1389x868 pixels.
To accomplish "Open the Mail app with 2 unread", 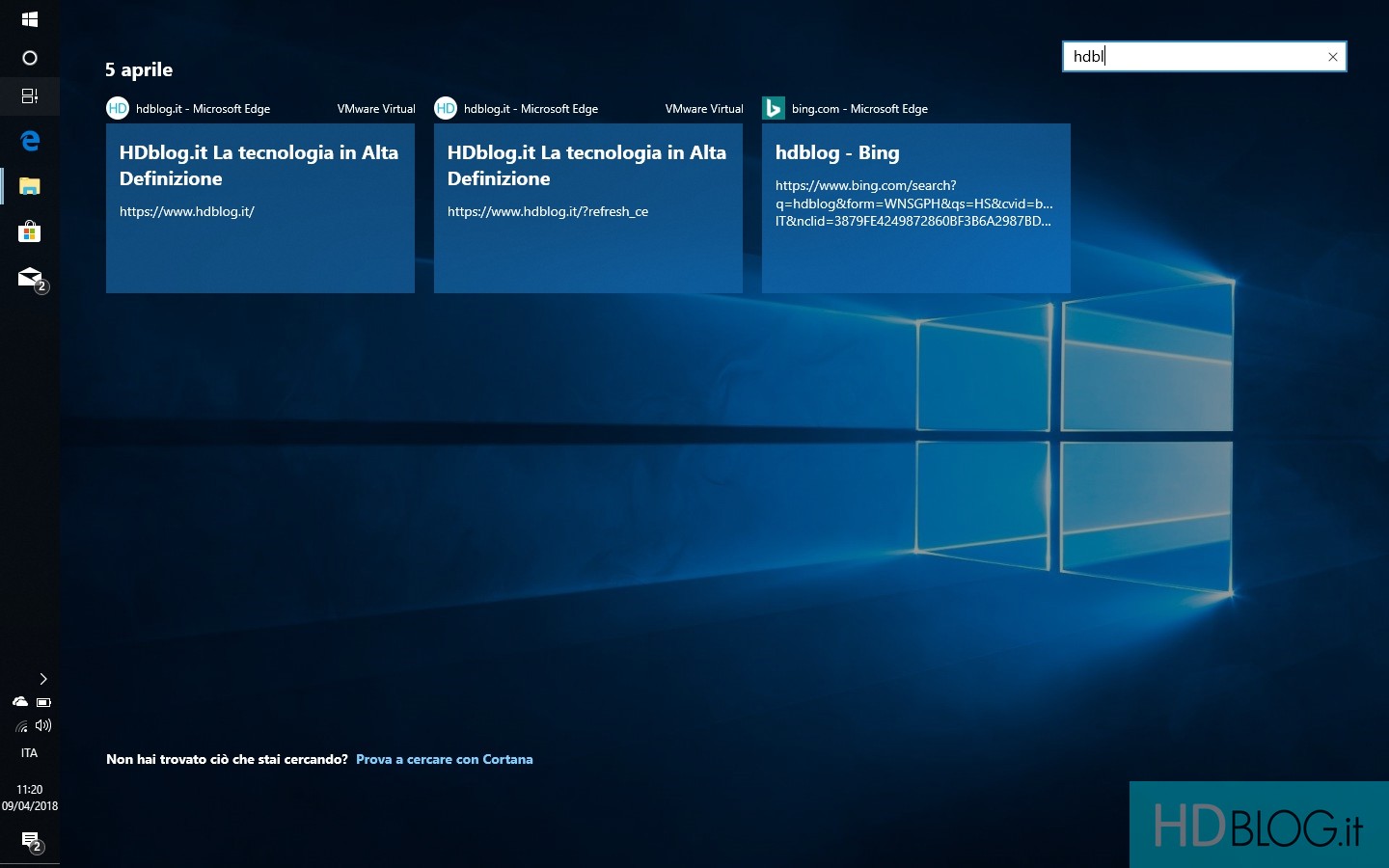I will point(30,278).
